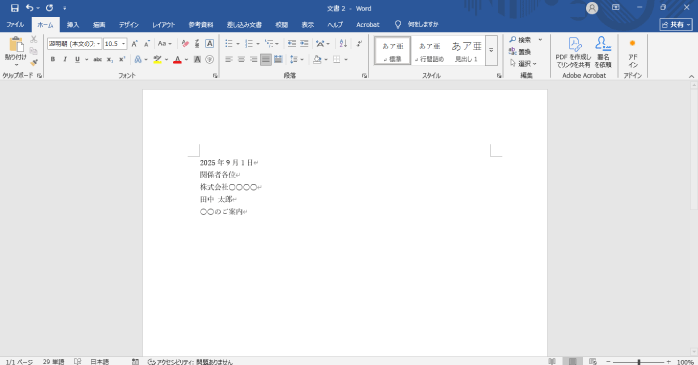This screenshot has width=698, height=365.
Task: Switch to the 参考資料 tab
Action: (201, 25)
